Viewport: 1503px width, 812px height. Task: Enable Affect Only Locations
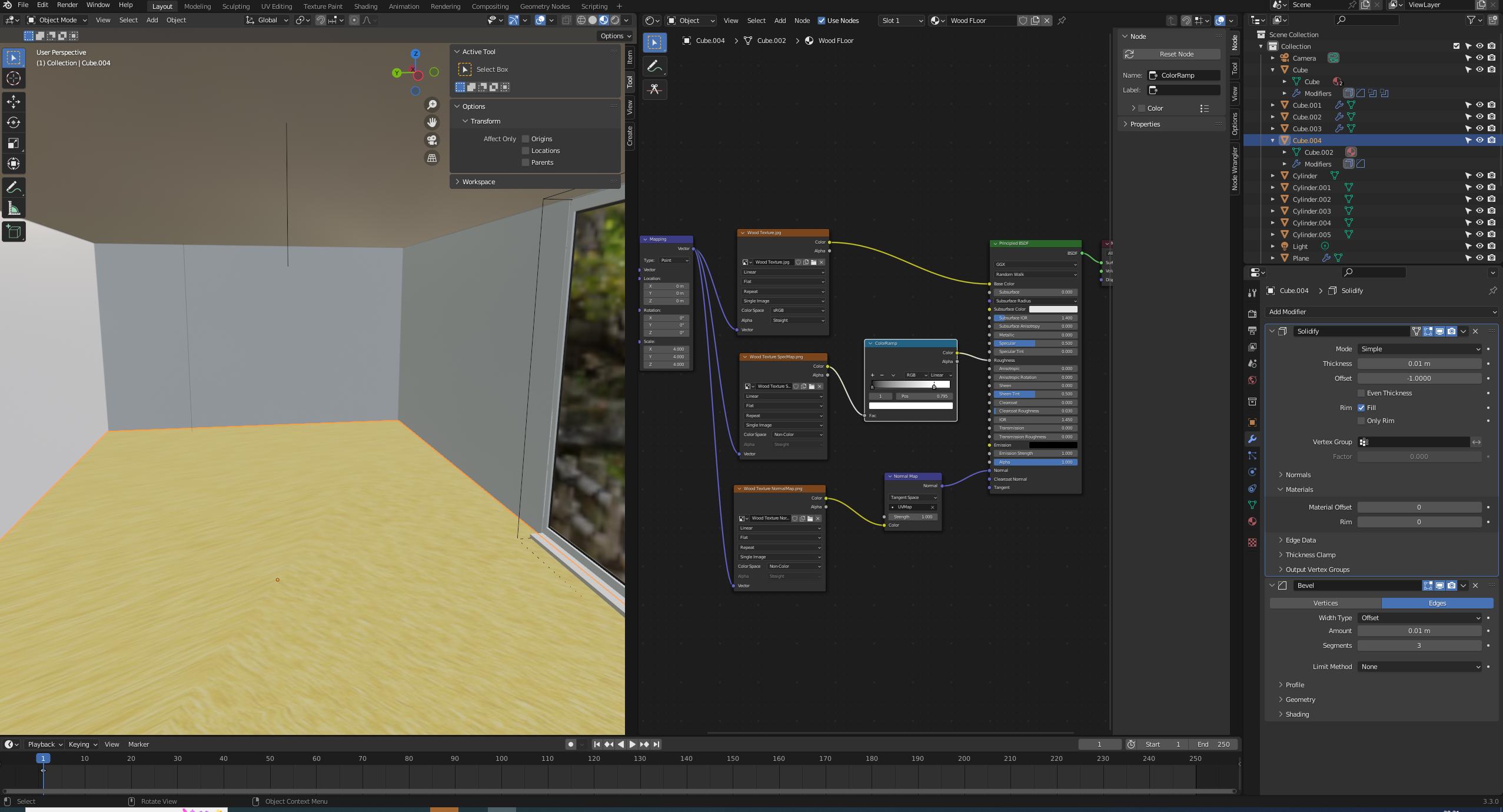(526, 151)
